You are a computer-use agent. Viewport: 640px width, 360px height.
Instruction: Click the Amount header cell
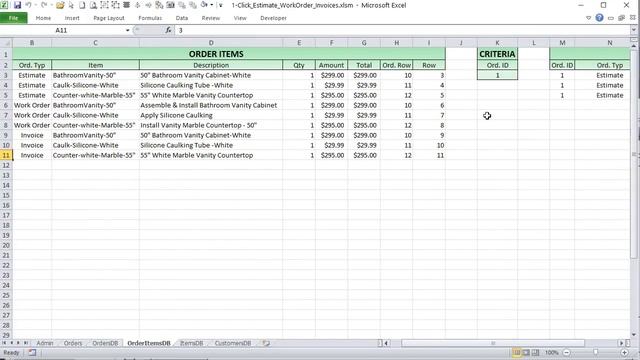(331, 65)
